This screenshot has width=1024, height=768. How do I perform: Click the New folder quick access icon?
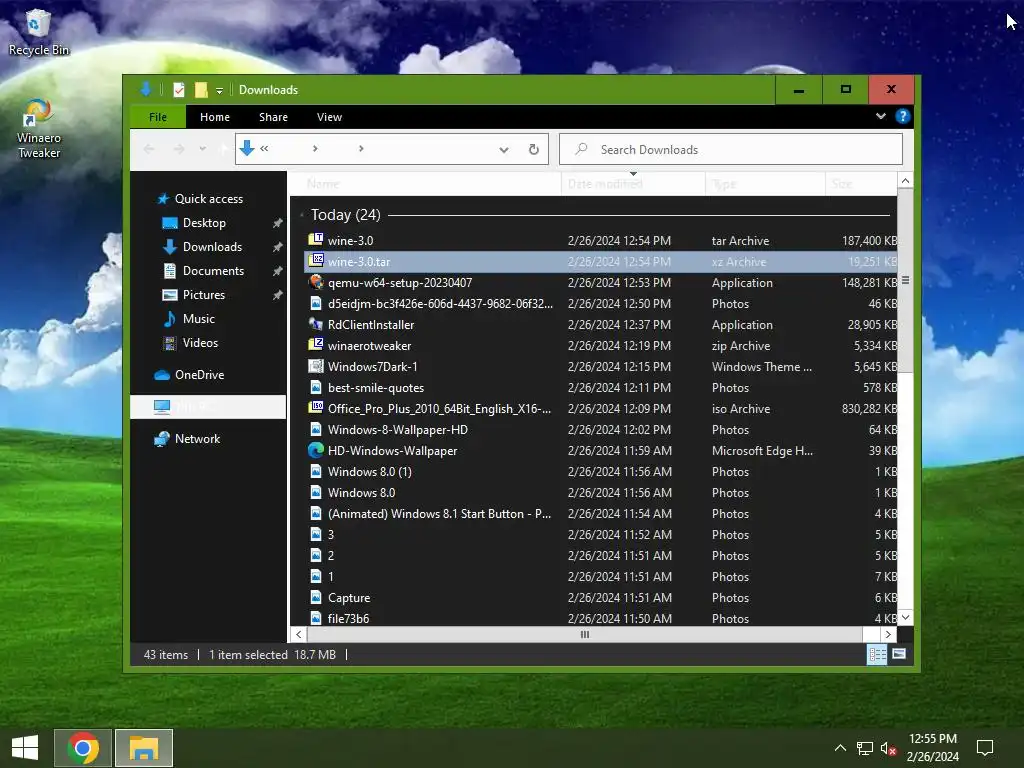pyautogui.click(x=201, y=89)
